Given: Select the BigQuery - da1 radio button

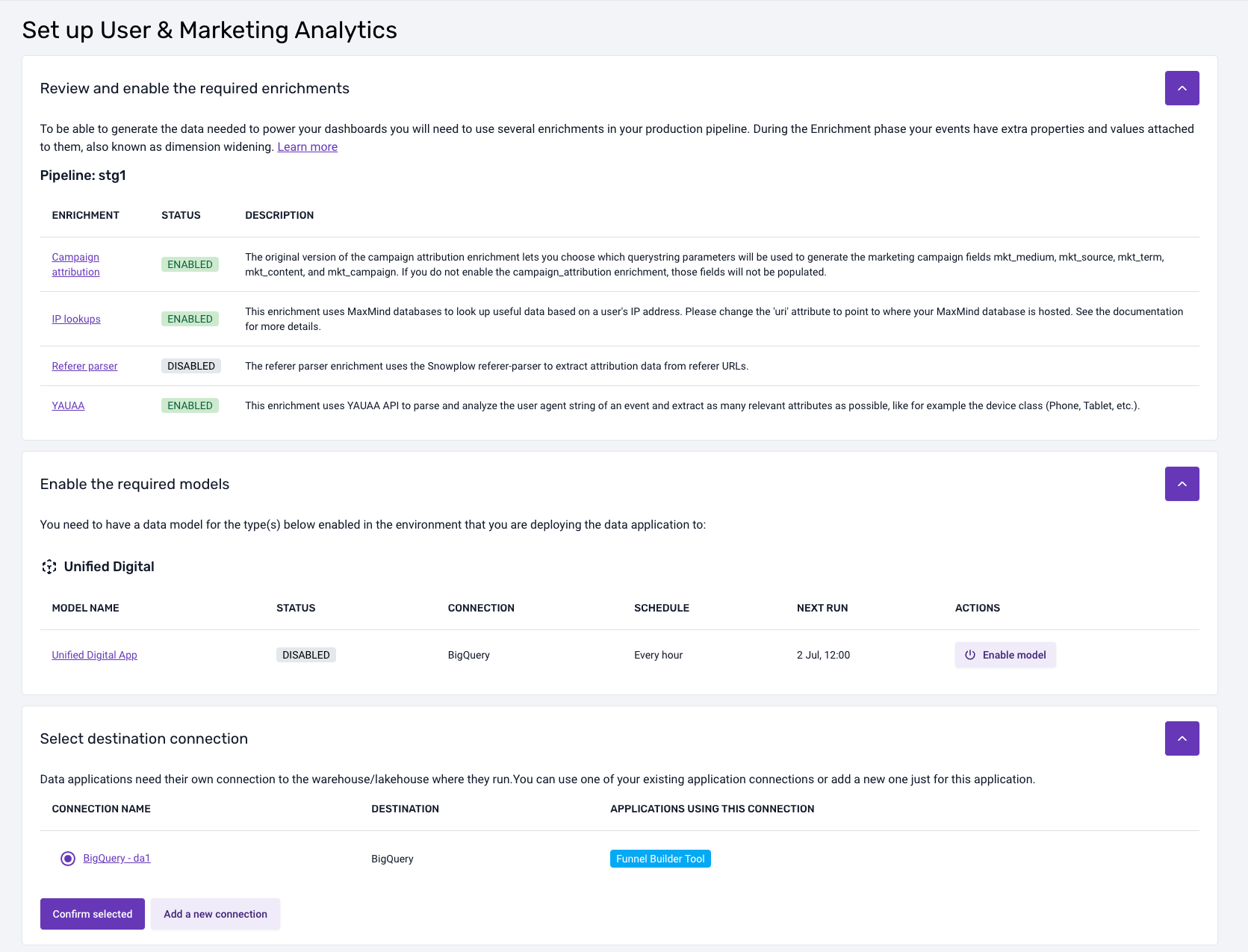Looking at the screenshot, I should pyautogui.click(x=68, y=859).
